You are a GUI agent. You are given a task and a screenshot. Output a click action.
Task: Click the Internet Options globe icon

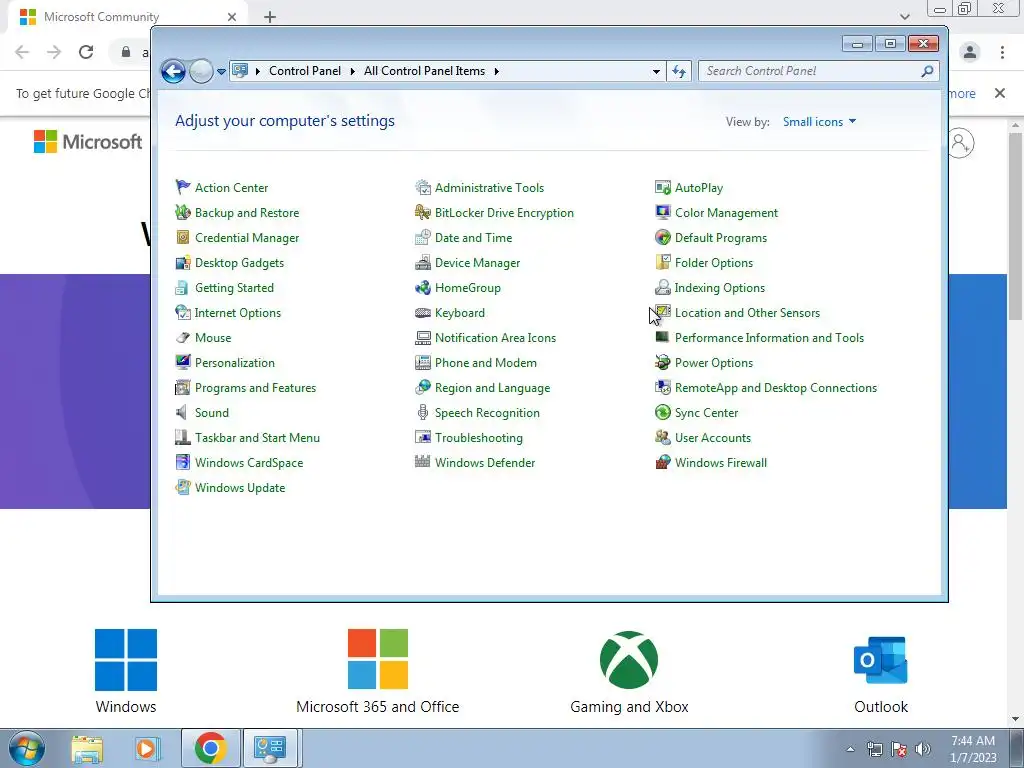pos(183,313)
